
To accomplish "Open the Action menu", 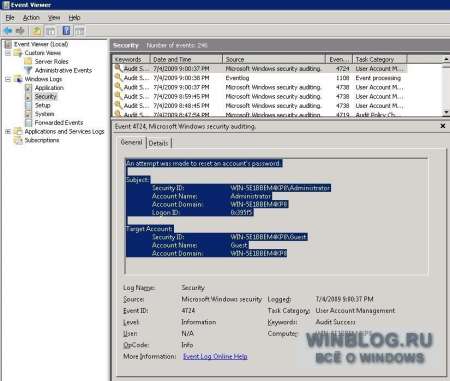I will [31, 18].
